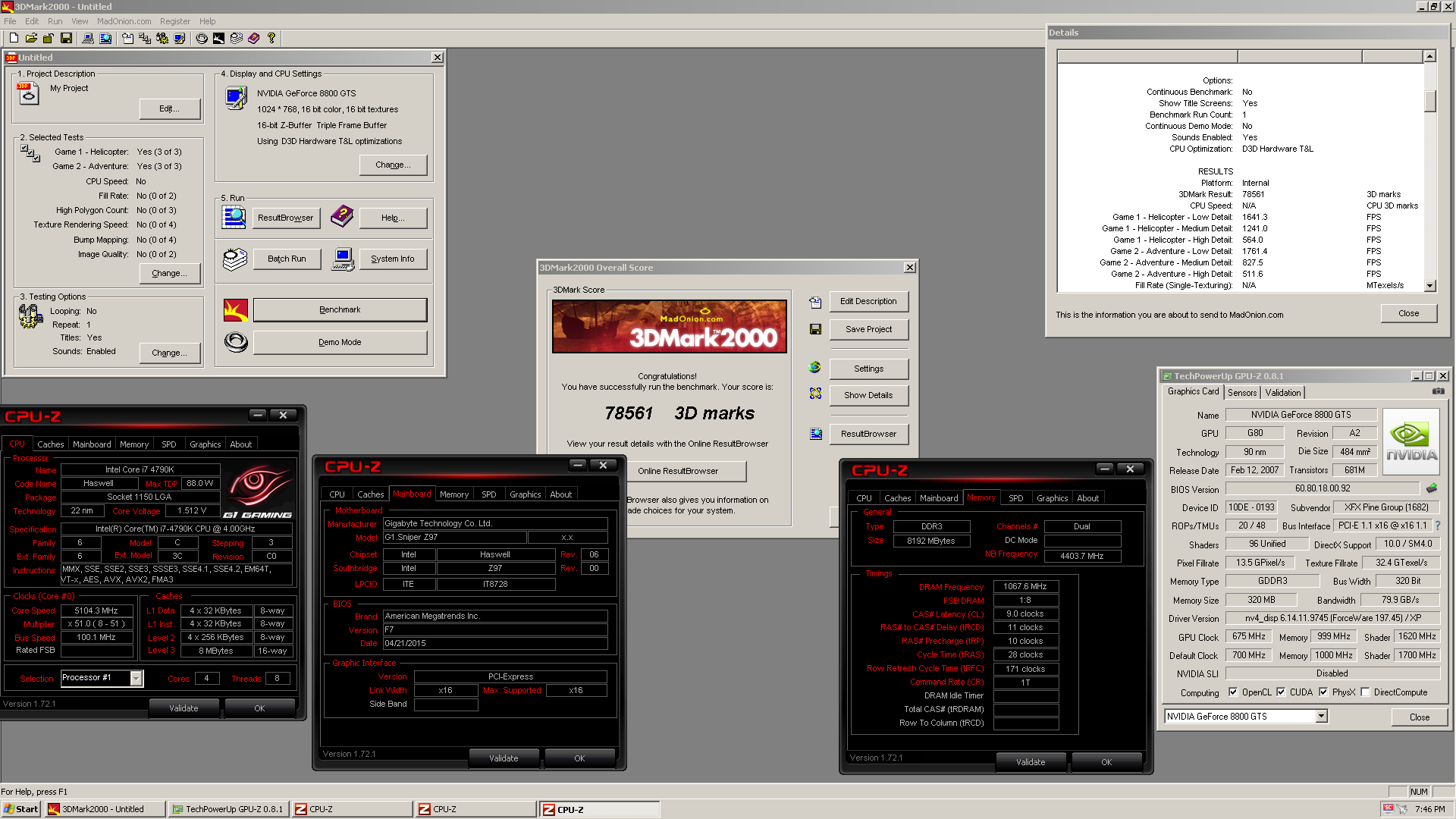
Task: Click the Online ResultBrowser button
Action: [x=678, y=471]
